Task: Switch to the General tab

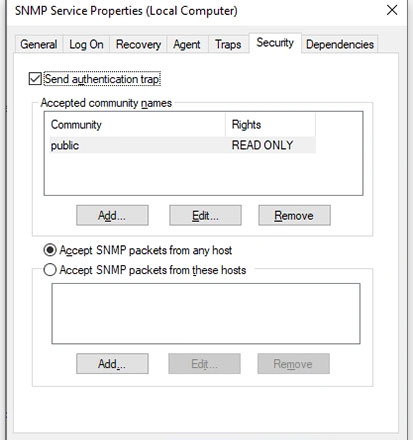Action: click(39, 44)
